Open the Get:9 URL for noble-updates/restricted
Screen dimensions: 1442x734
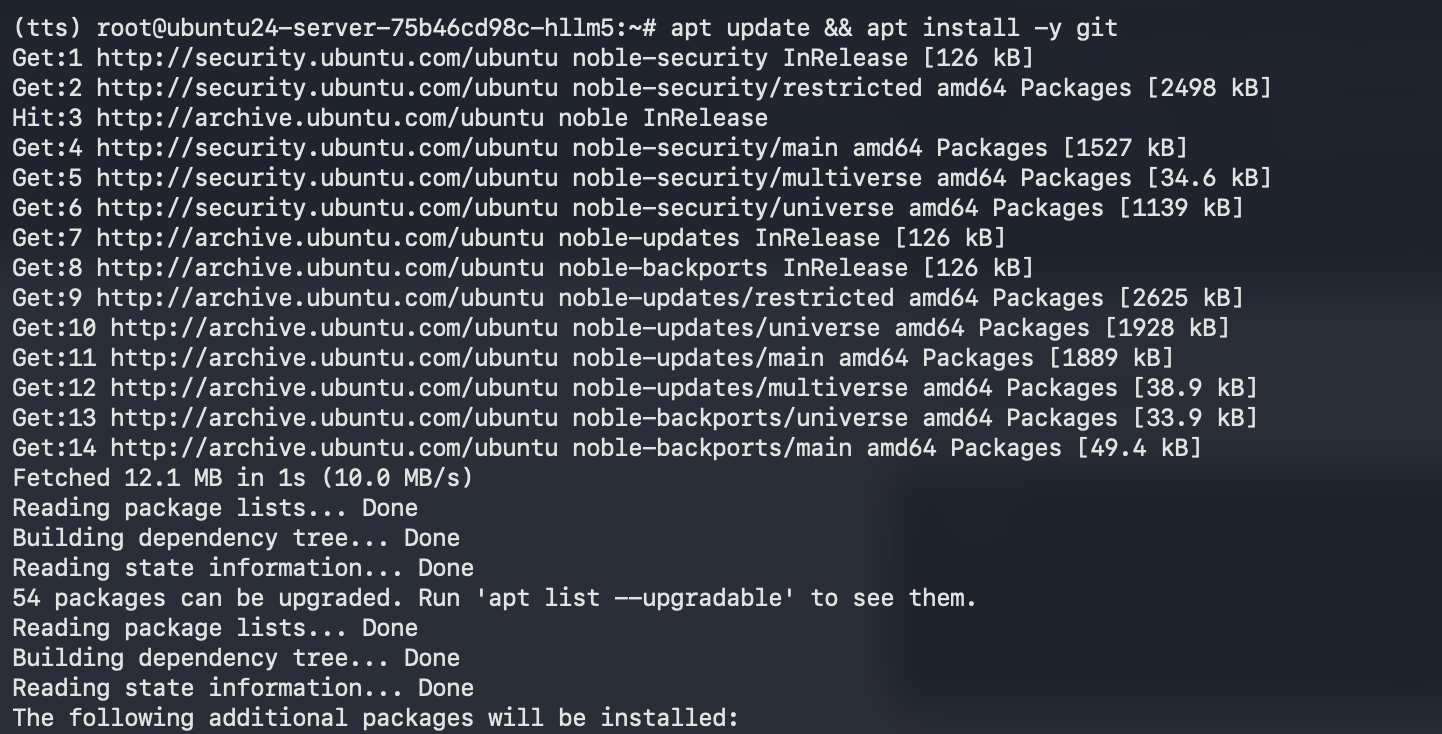(x=319, y=298)
